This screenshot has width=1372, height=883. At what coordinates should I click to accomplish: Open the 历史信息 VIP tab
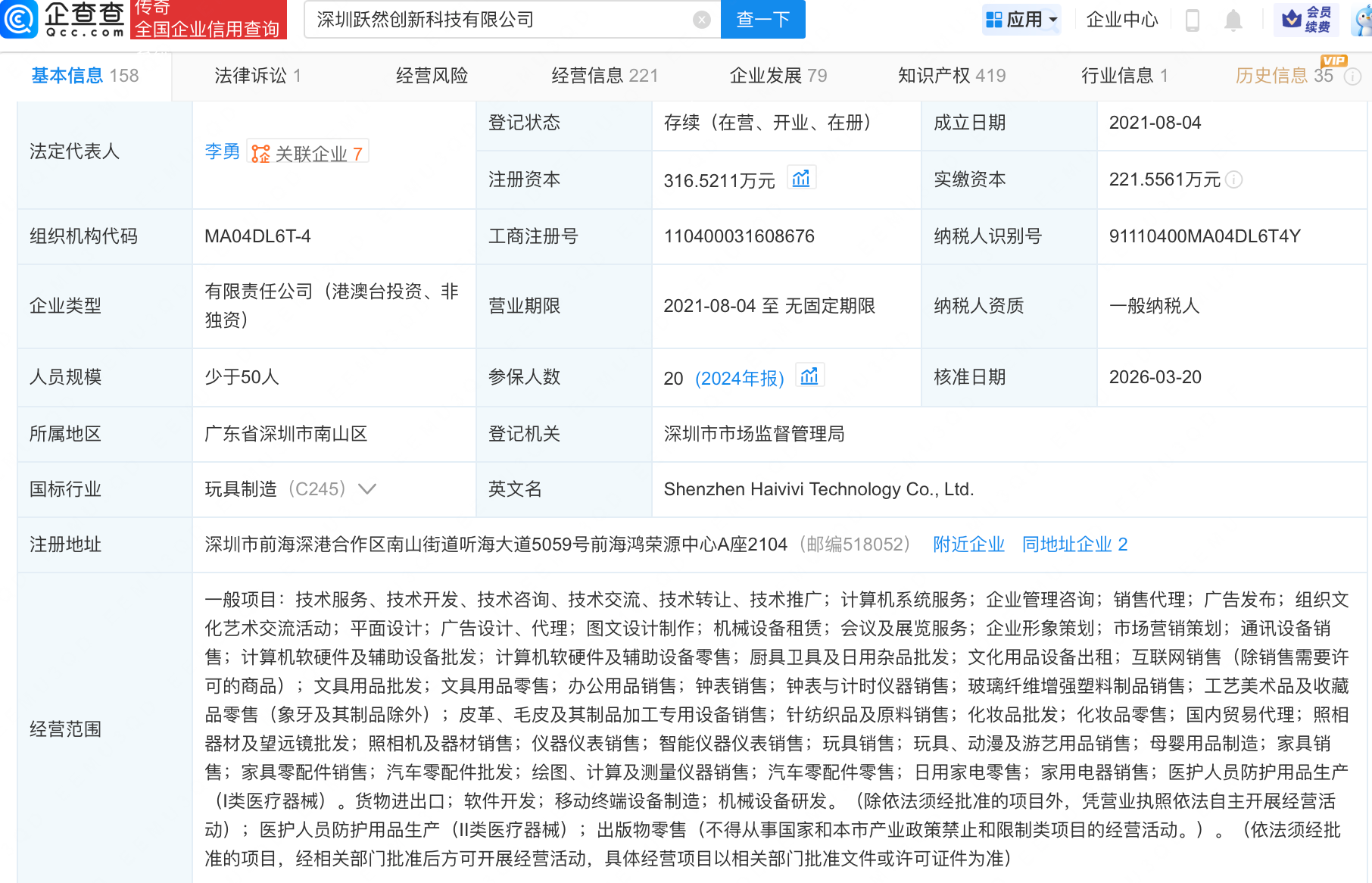point(1284,75)
